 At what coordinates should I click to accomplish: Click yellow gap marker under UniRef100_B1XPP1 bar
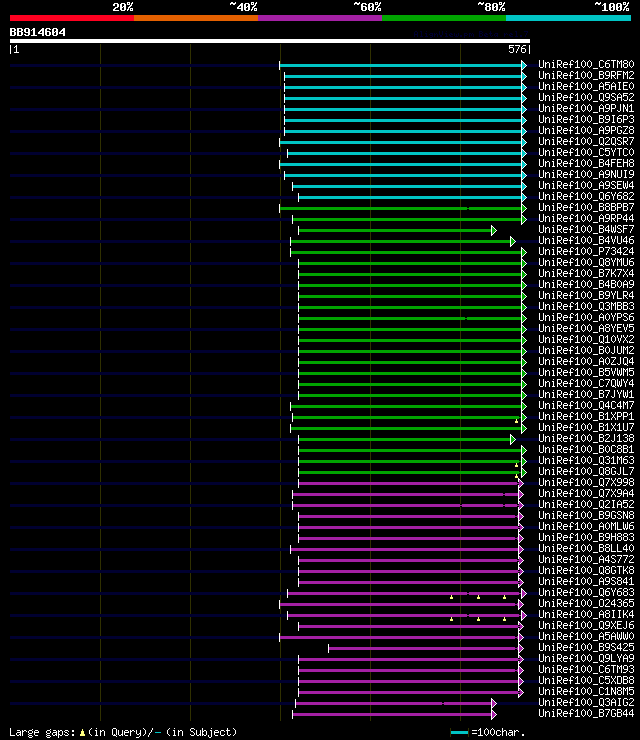coord(516,421)
